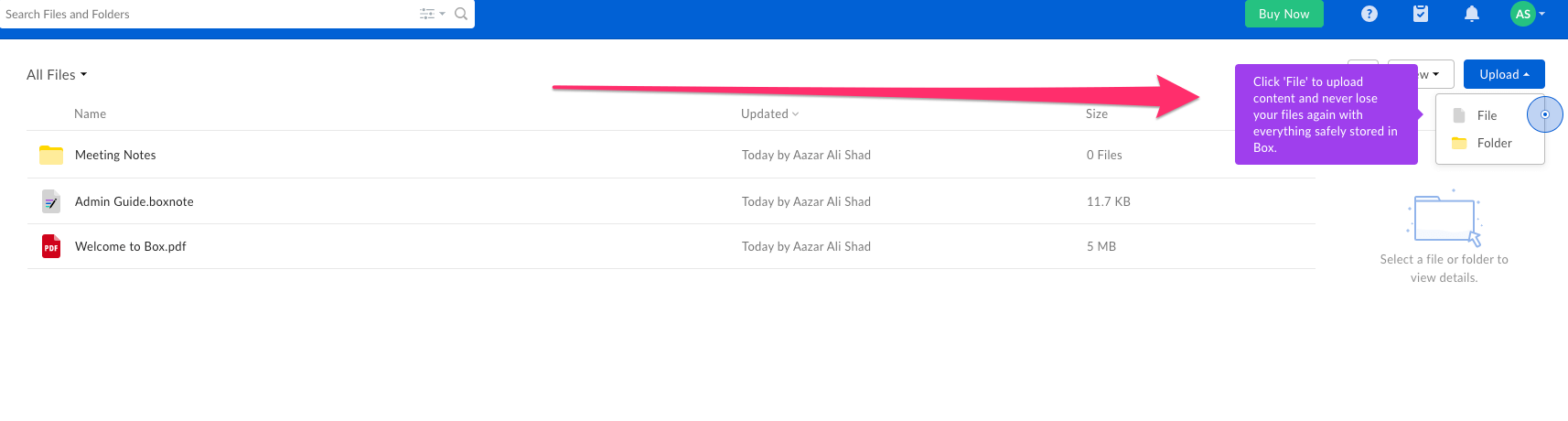This screenshot has height=421, width=1568.
Task: Collapse the Upload dropdown button
Action: pos(1504,74)
